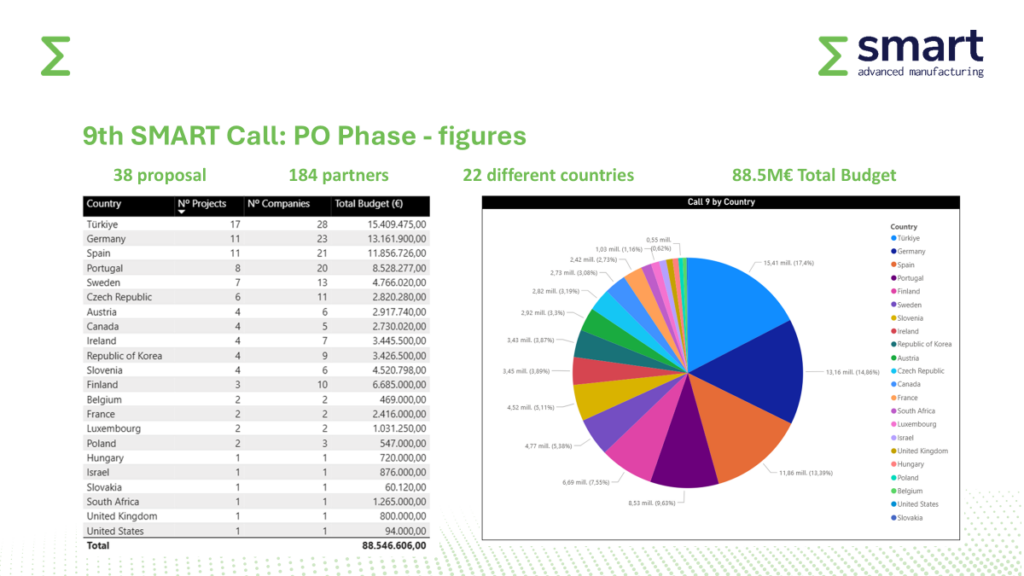Click the Total row budget value

click(394, 546)
